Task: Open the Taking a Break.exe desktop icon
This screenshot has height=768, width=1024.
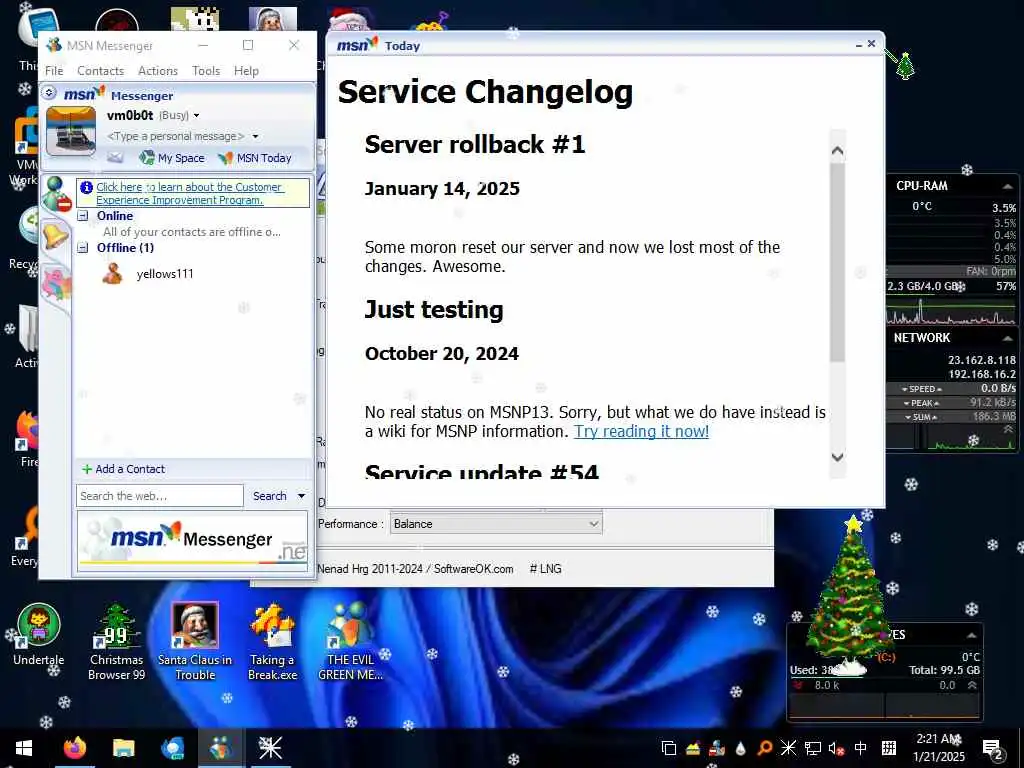Action: [272, 642]
